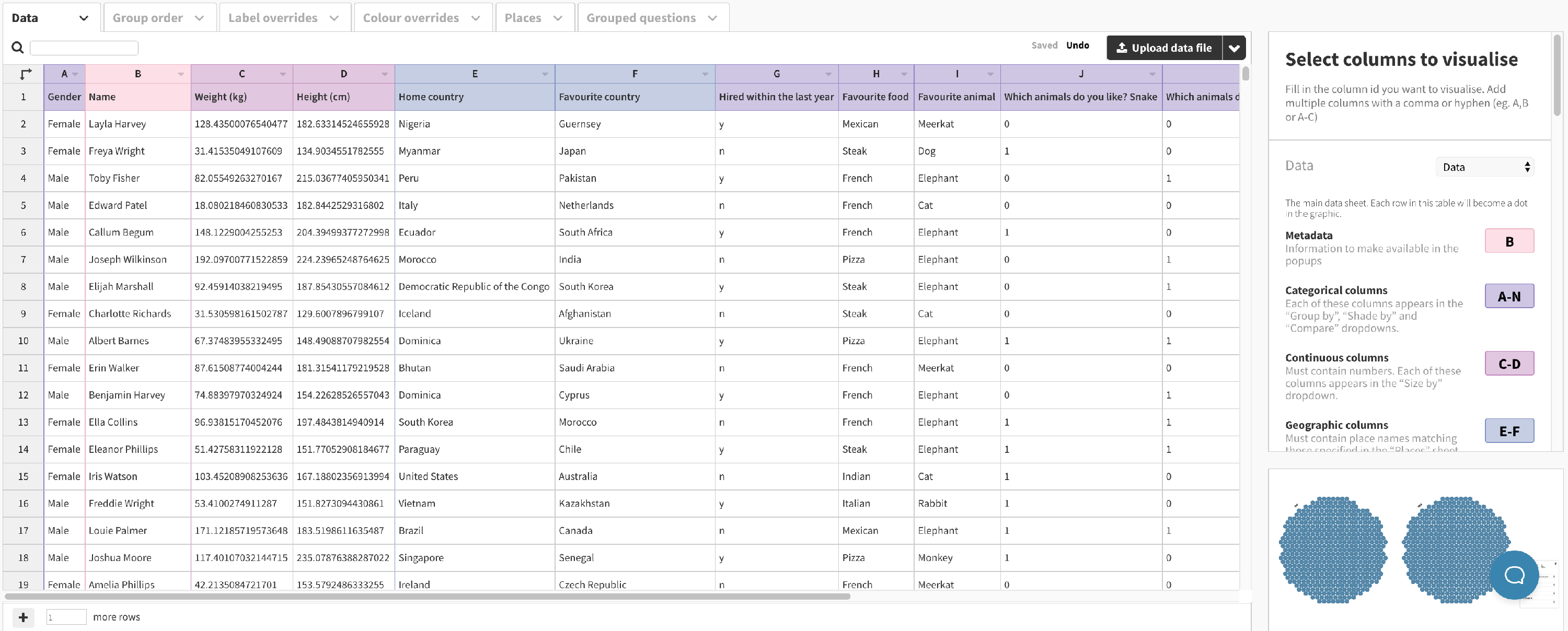This screenshot has height=631, width=1568.
Task: Switch to the Colour overrides tab
Action: [x=411, y=18]
